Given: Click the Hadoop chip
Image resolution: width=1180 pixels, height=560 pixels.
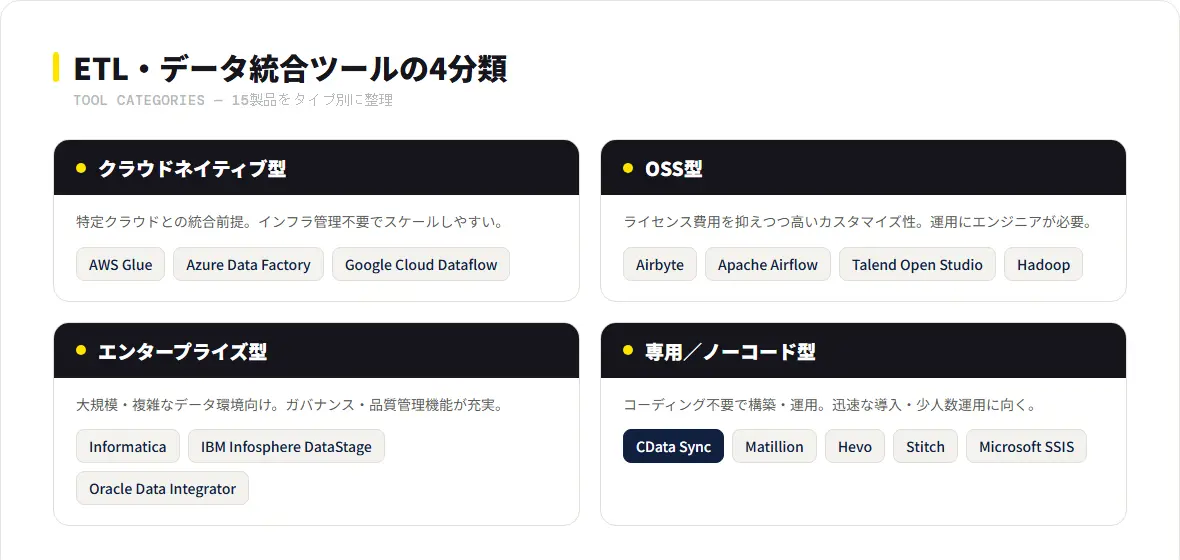Looking at the screenshot, I should 1043,264.
